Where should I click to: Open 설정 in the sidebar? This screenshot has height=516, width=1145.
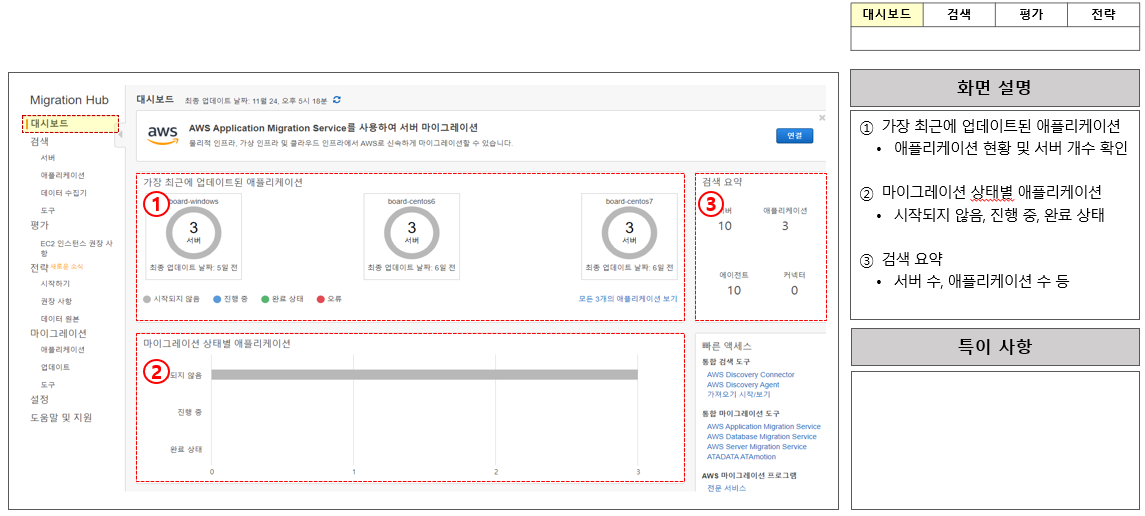click(x=40, y=400)
